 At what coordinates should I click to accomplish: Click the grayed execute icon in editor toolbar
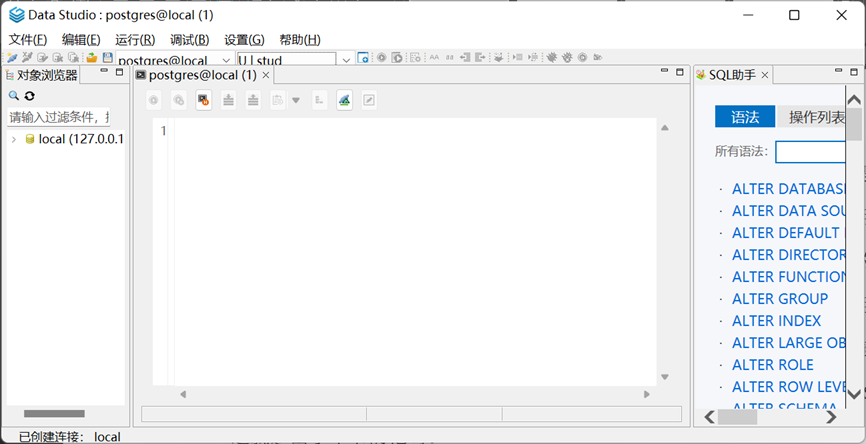pyautogui.click(x=154, y=100)
